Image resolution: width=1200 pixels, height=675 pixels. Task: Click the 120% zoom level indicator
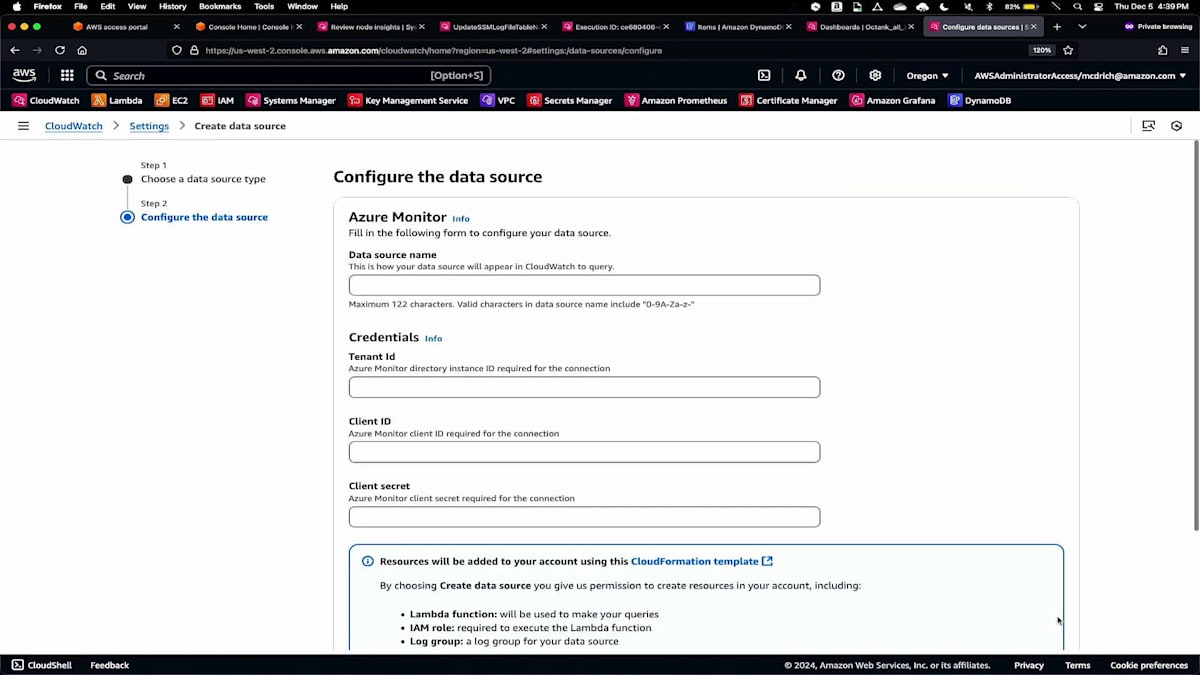[1042, 50]
